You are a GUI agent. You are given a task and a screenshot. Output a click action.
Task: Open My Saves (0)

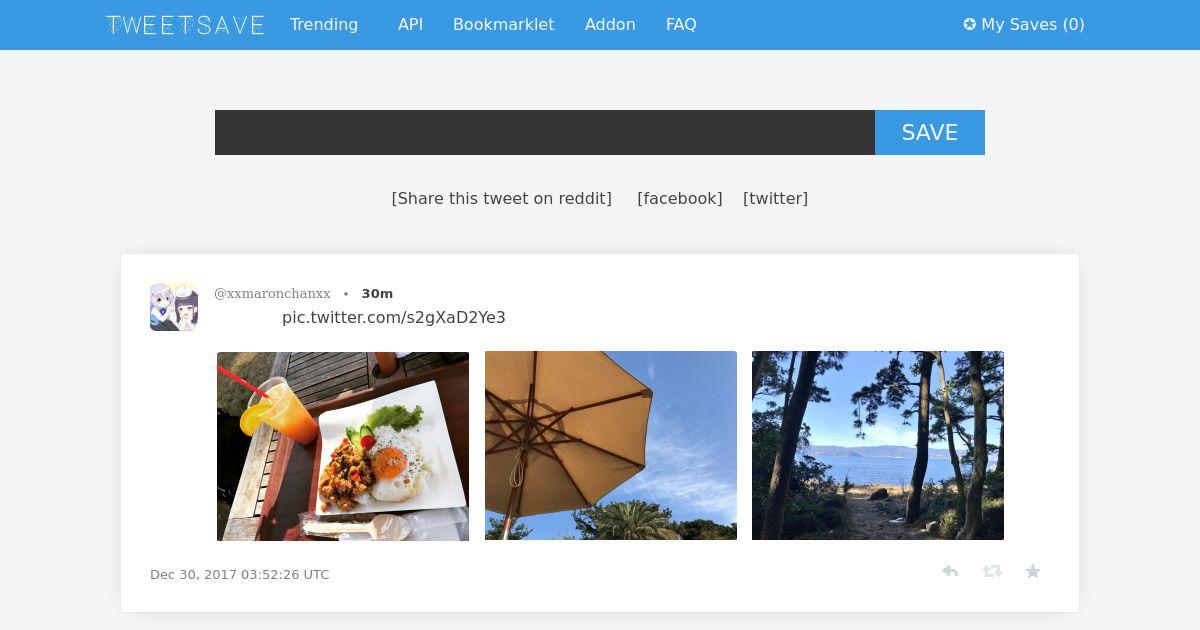click(1024, 24)
